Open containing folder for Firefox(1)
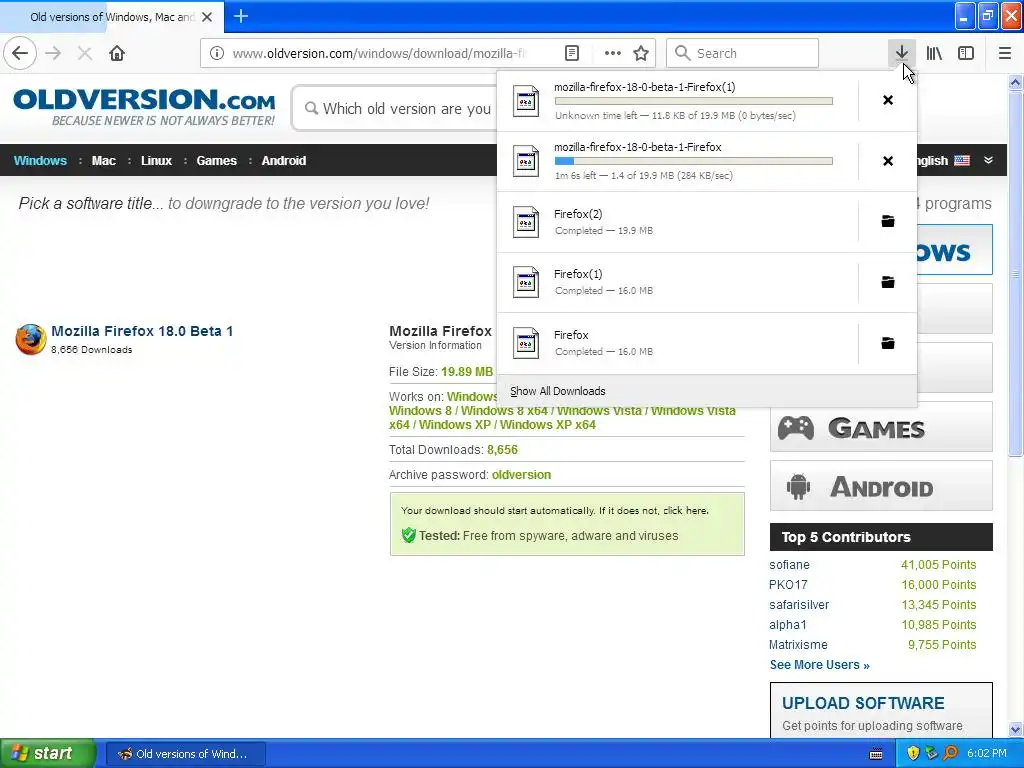 pyautogui.click(x=888, y=282)
